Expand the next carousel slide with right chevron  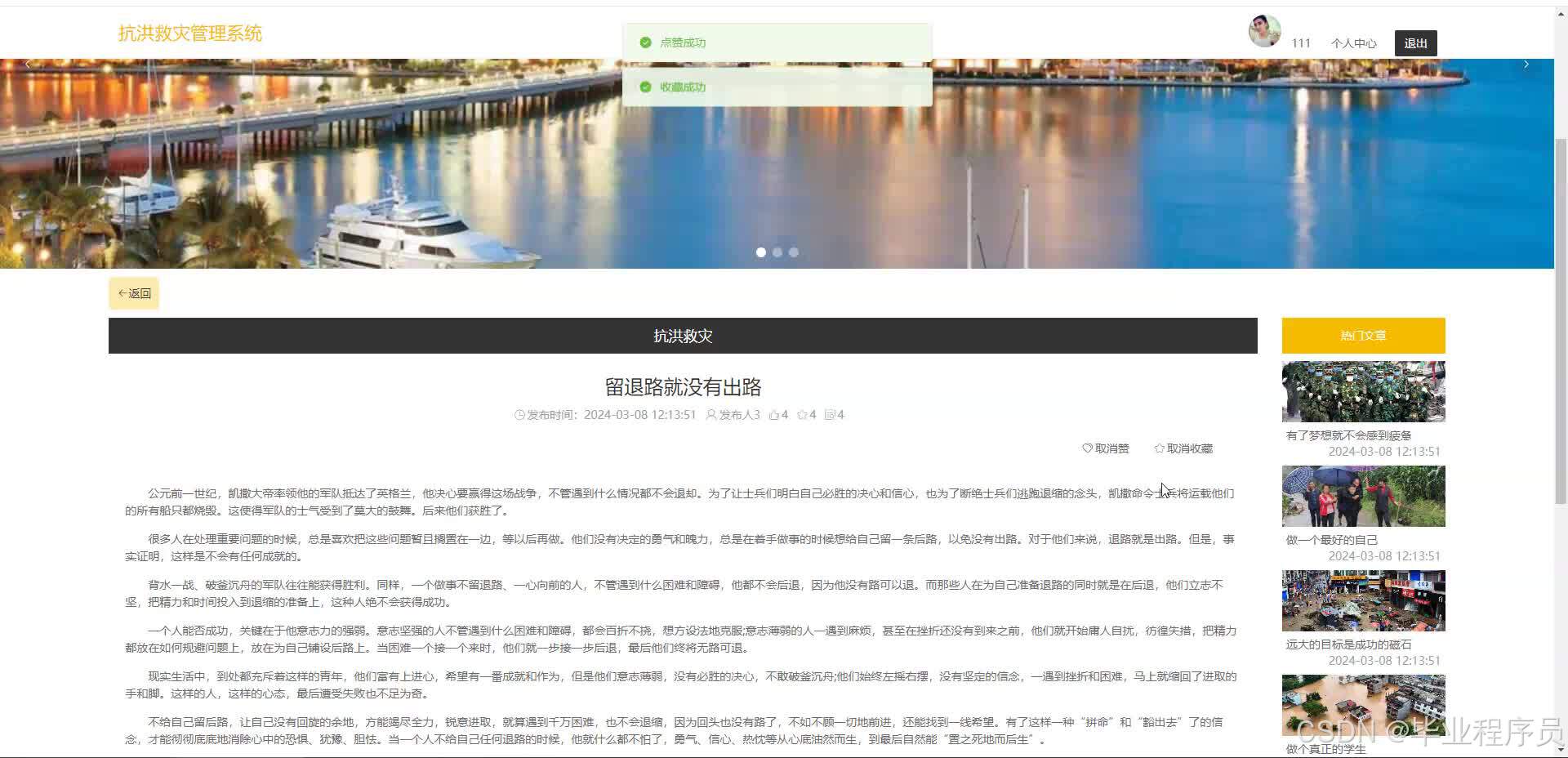click(x=1526, y=64)
